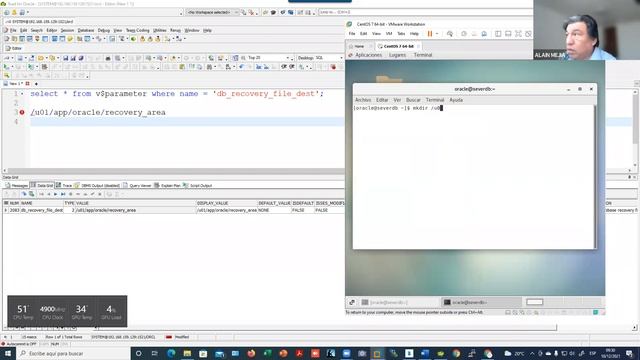Screen dimensions: 640x360
Task: Click the jump to search box in Toad
Action: point(424,13)
